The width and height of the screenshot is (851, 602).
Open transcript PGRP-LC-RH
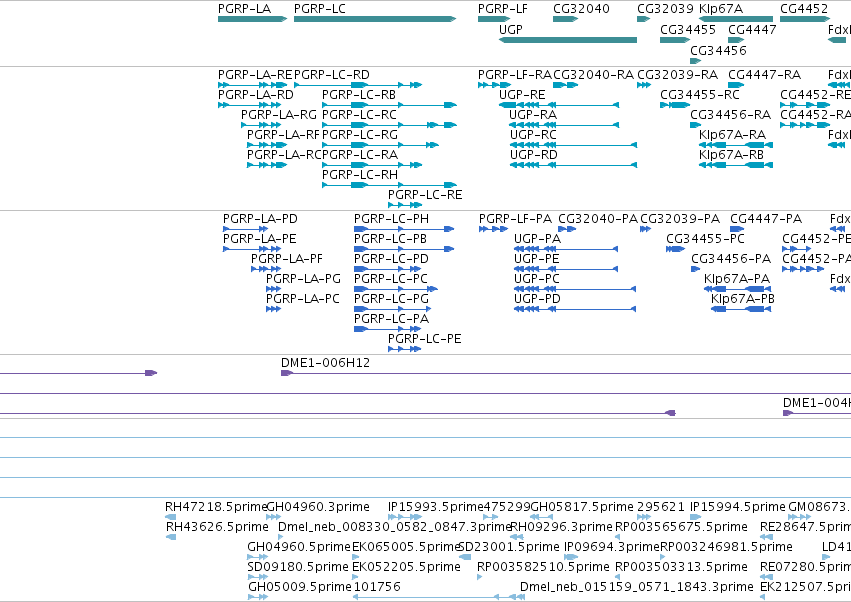[360, 175]
